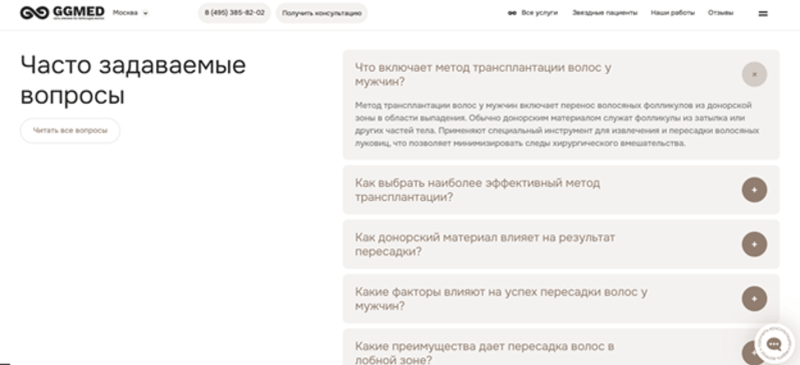Open the hamburger menu icon
The width and height of the screenshot is (800, 365).
coord(763,14)
